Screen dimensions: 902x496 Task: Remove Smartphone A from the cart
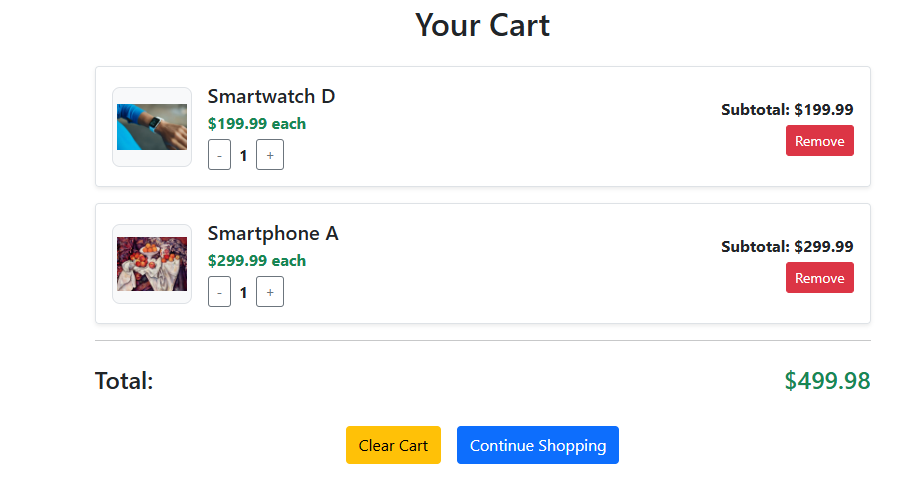tap(819, 278)
